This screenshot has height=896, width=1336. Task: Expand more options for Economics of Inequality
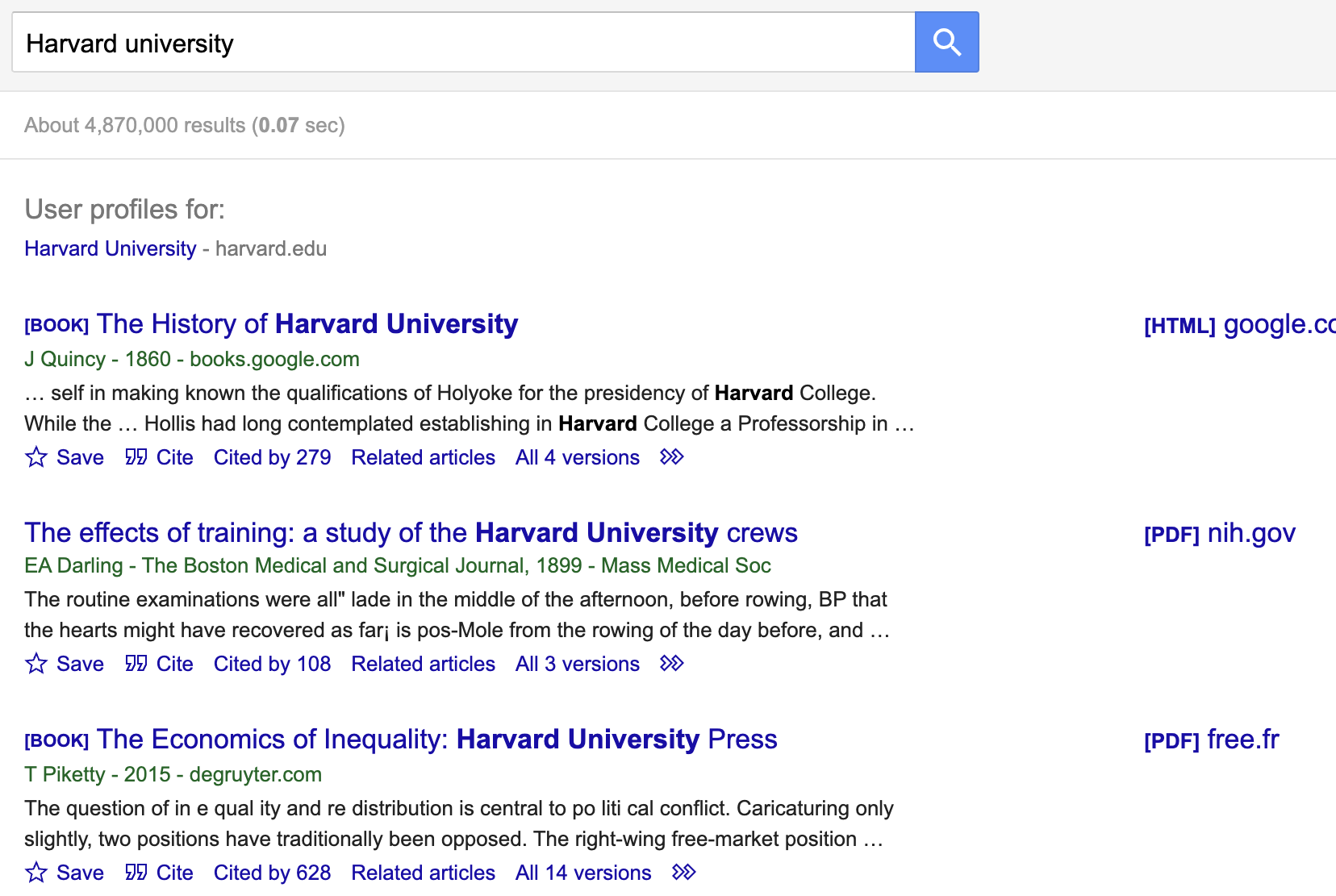683,873
